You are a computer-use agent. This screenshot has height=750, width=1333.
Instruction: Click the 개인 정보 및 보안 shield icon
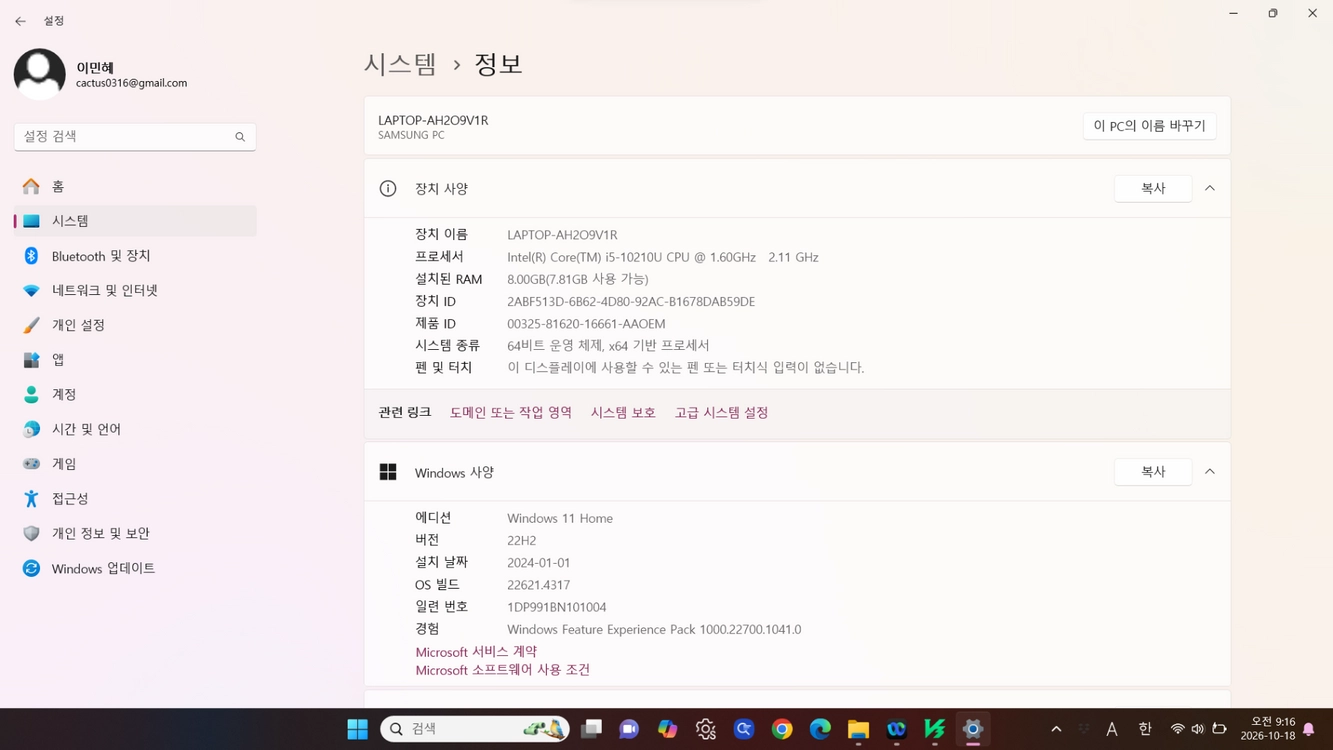point(32,534)
